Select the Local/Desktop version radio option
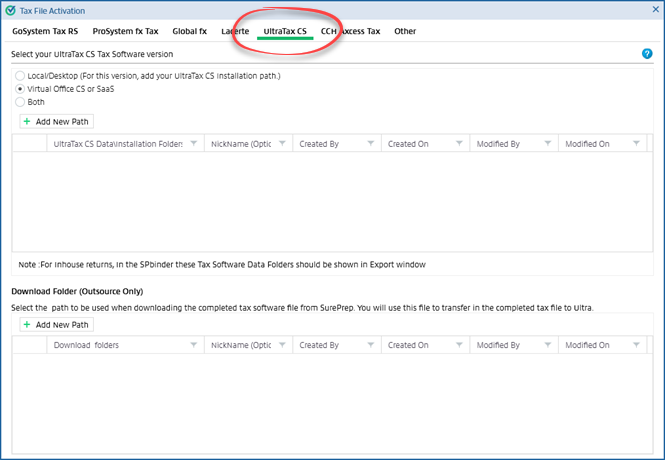The height and width of the screenshot is (460, 665). (20, 76)
